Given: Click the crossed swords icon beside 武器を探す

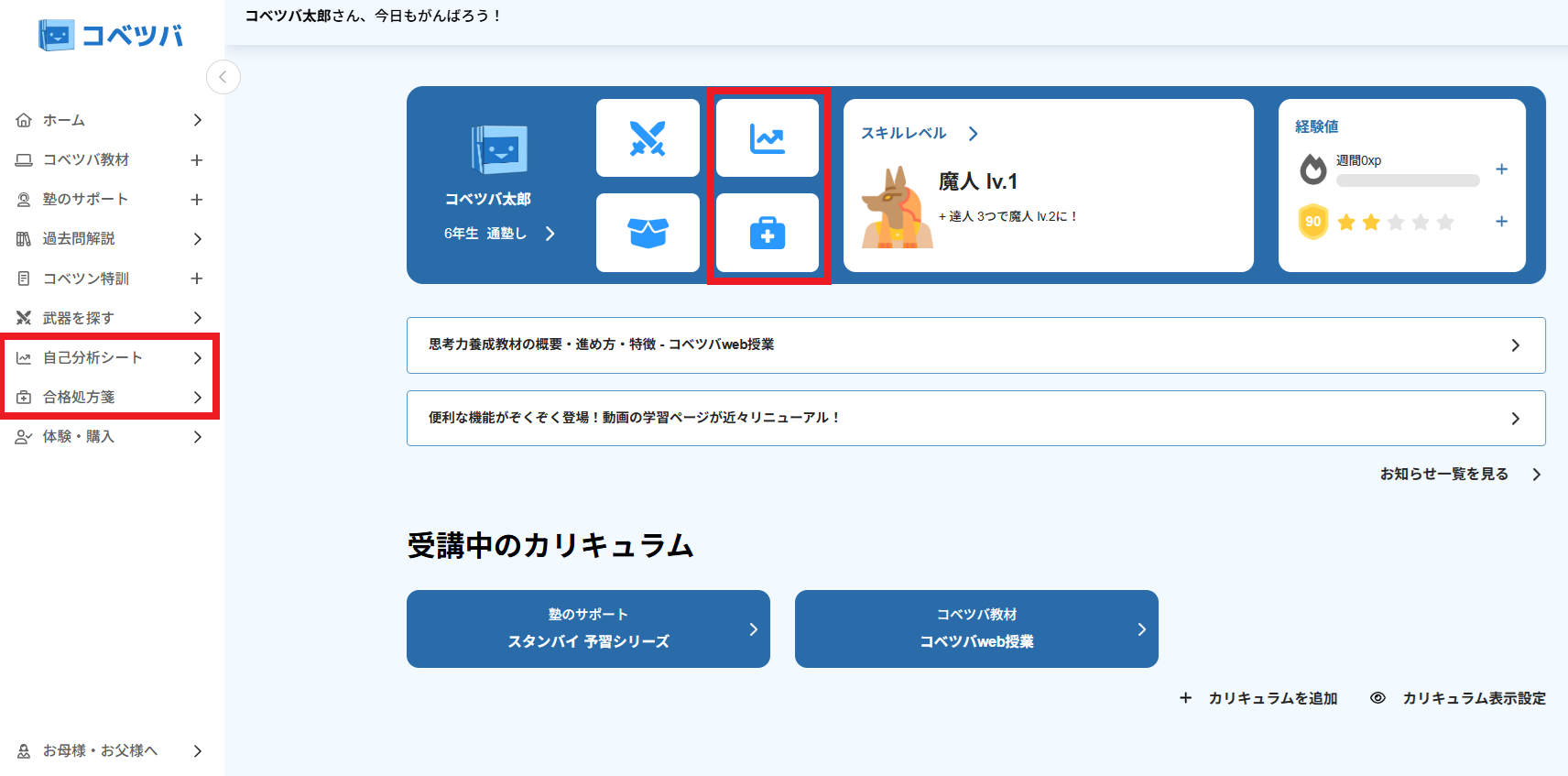Looking at the screenshot, I should pyautogui.click(x=24, y=318).
